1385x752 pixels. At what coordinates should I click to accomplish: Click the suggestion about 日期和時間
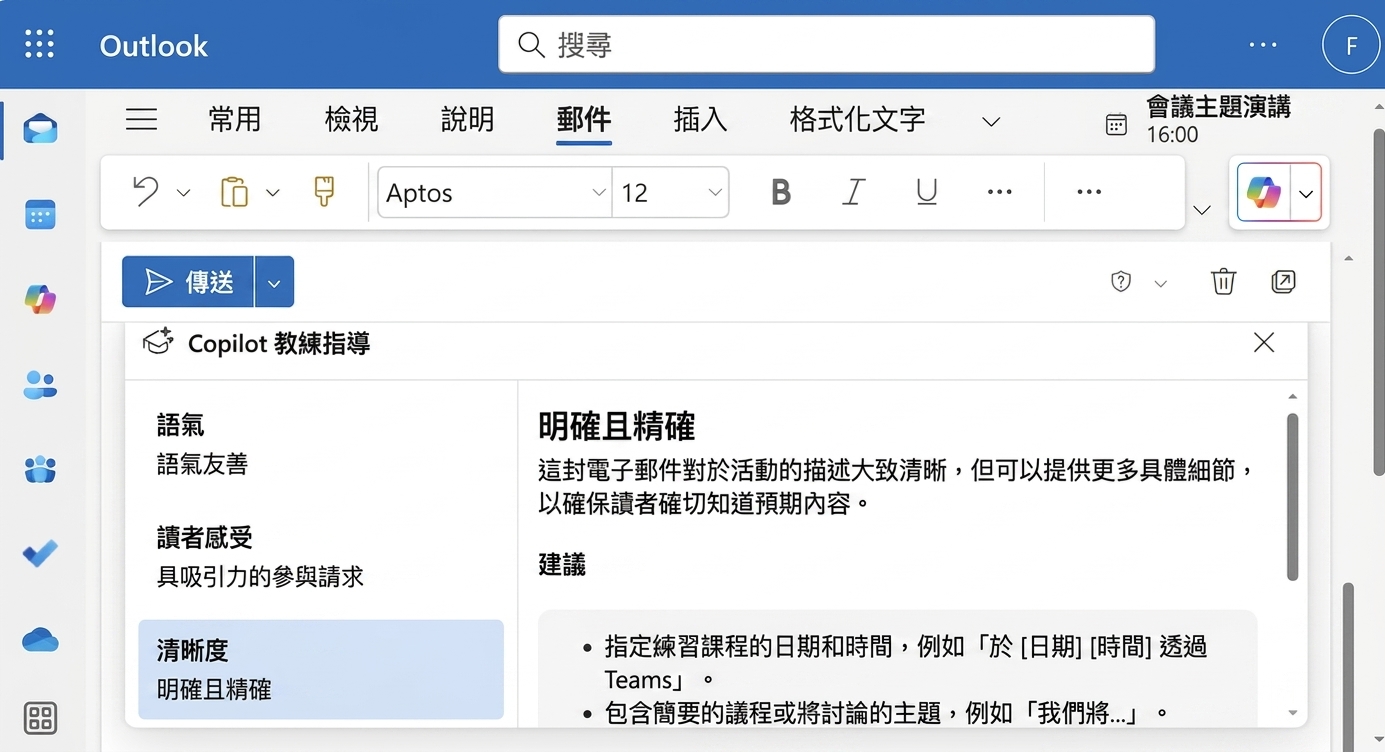[905, 662]
